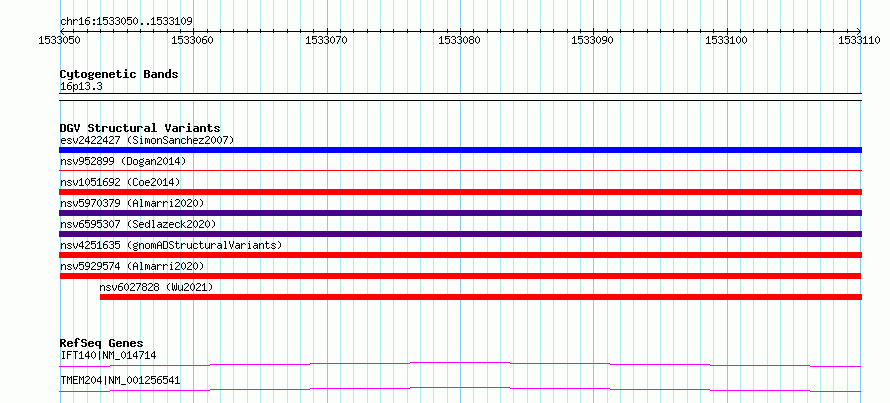
Task: Click ruler position 1533080
Action: pos(460,40)
